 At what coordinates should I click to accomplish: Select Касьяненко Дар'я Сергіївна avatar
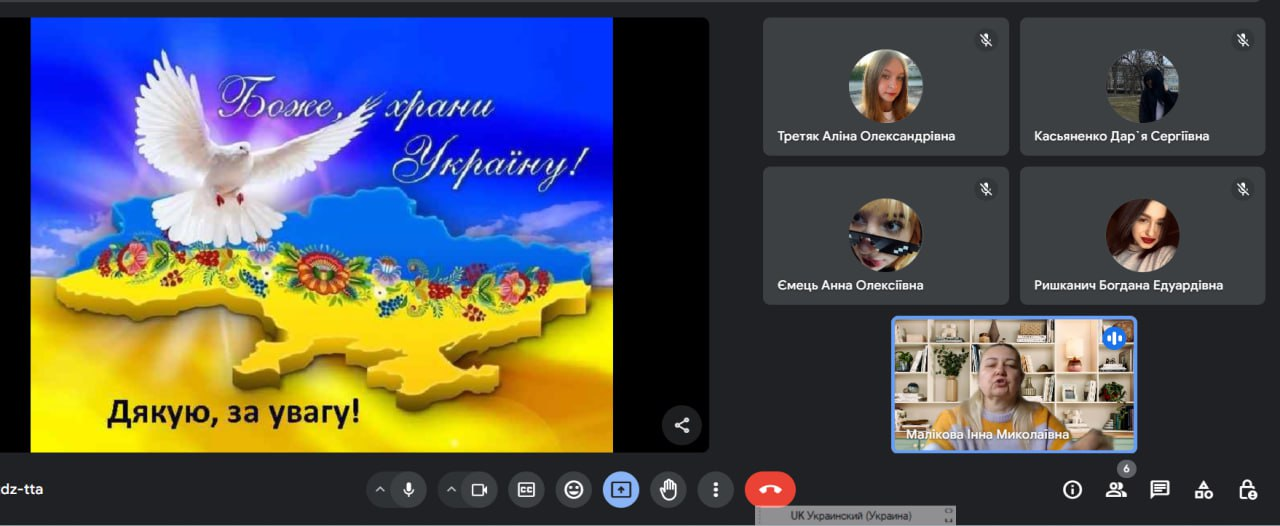click(x=1143, y=86)
